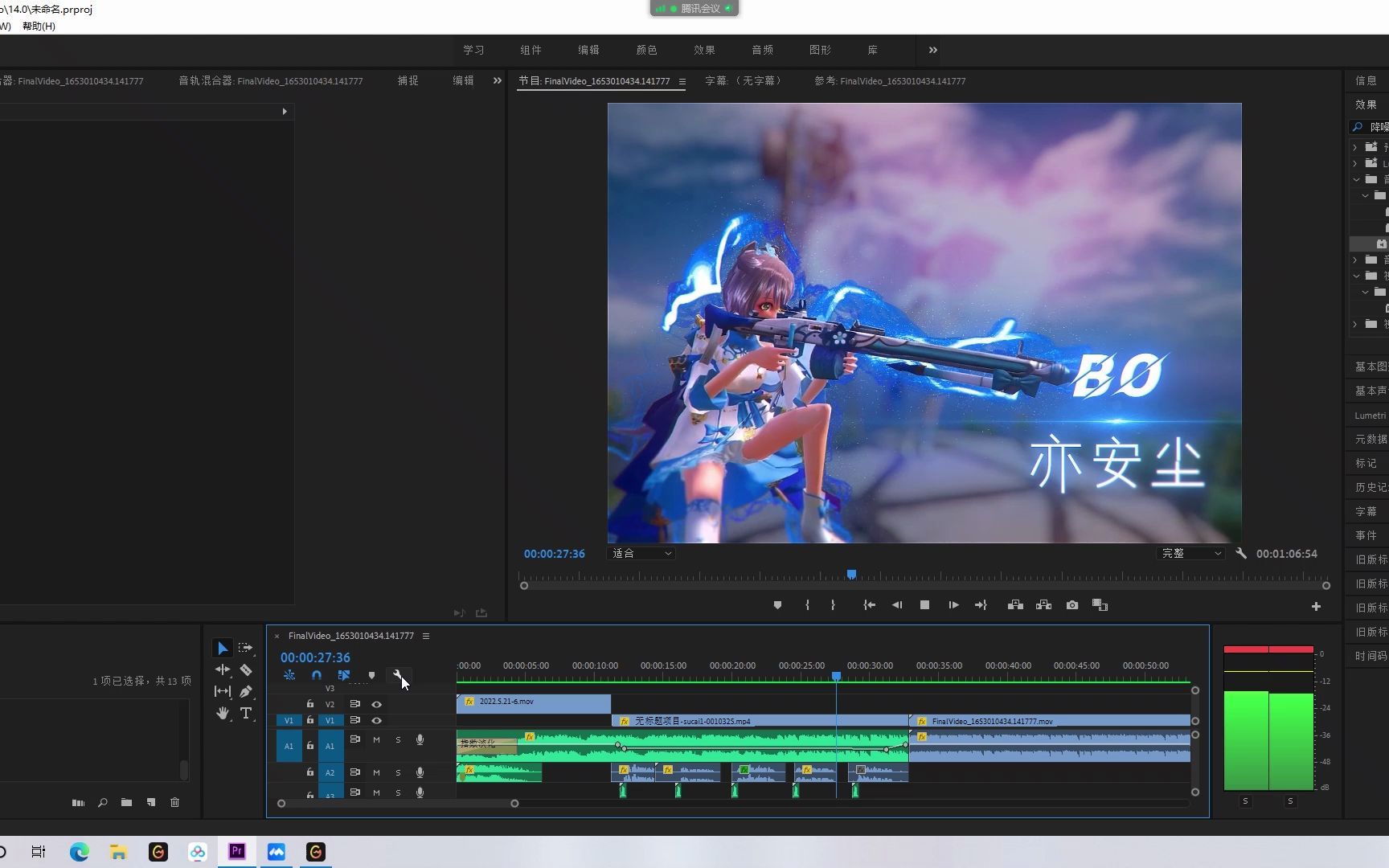Switch to 音频 workspace
1389x868 pixels.
coord(763,50)
